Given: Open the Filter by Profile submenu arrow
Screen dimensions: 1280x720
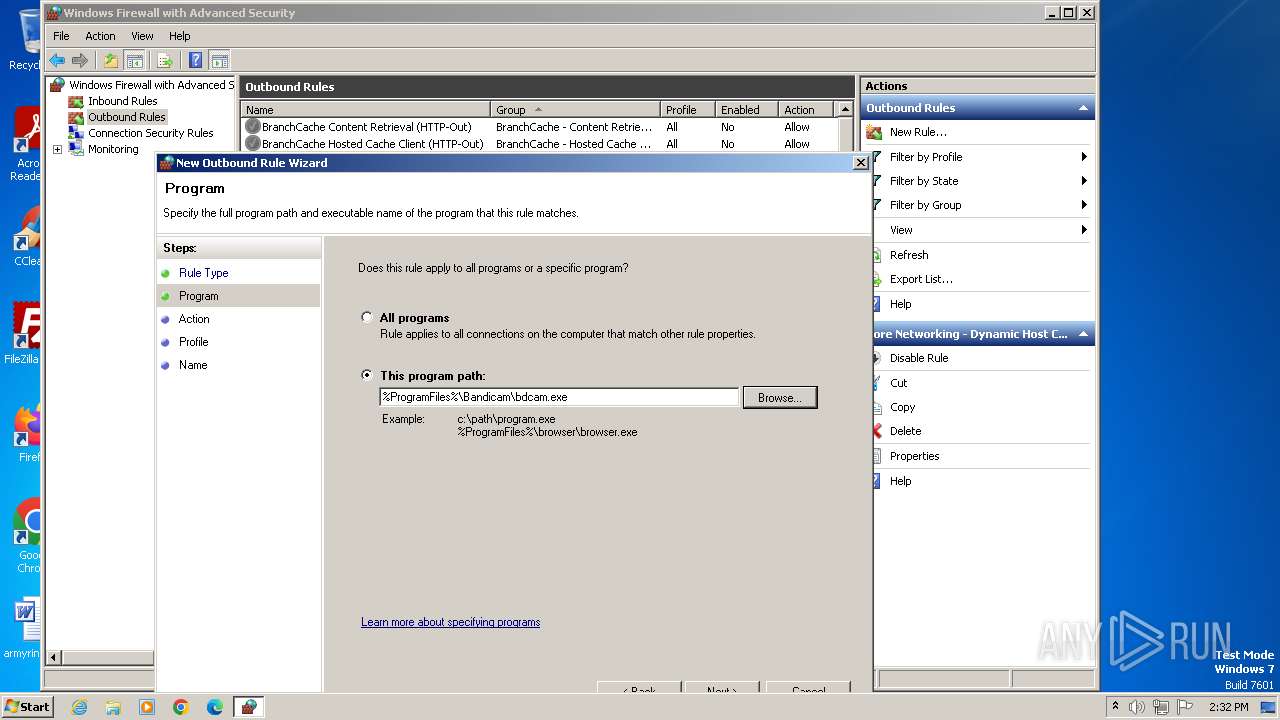Looking at the screenshot, I should [x=1084, y=157].
